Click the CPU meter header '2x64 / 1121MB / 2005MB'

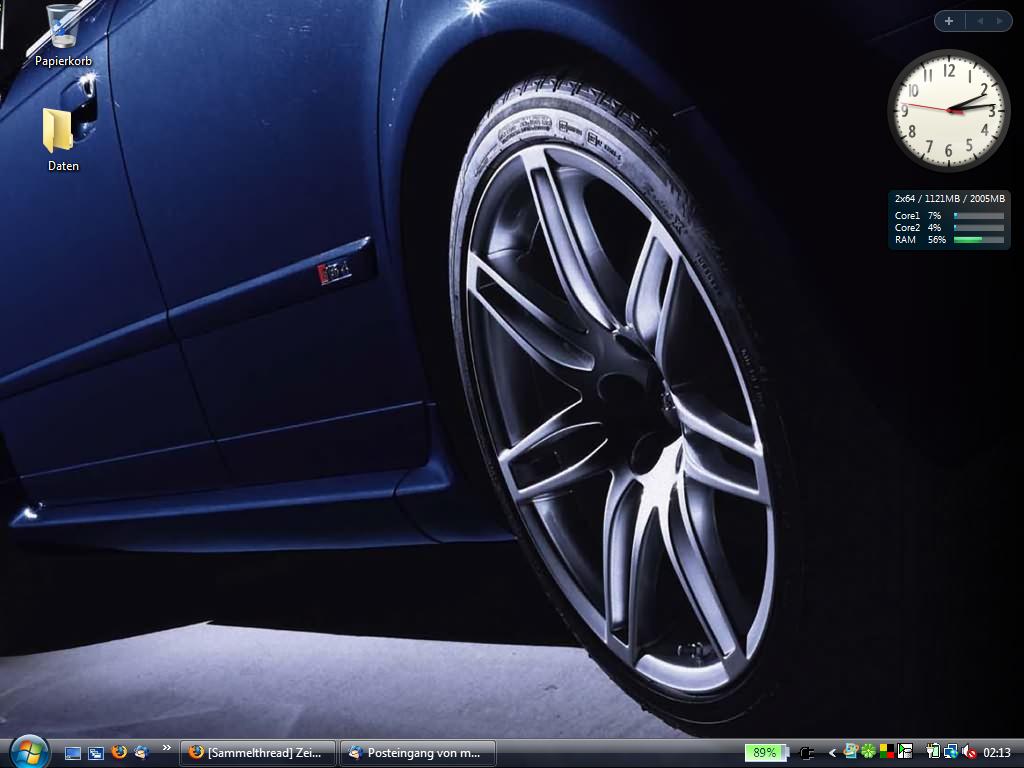[x=950, y=198]
